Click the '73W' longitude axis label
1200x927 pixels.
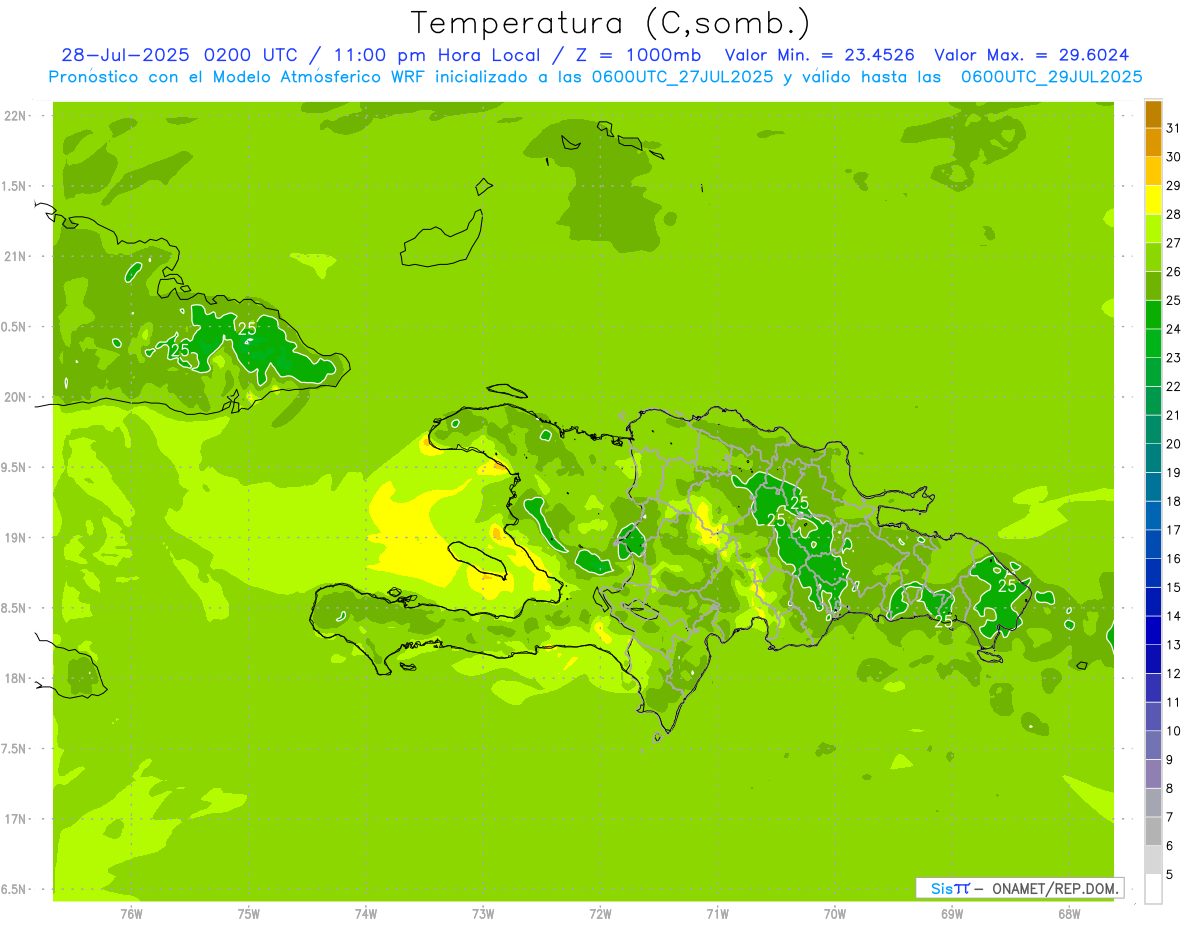click(x=483, y=913)
